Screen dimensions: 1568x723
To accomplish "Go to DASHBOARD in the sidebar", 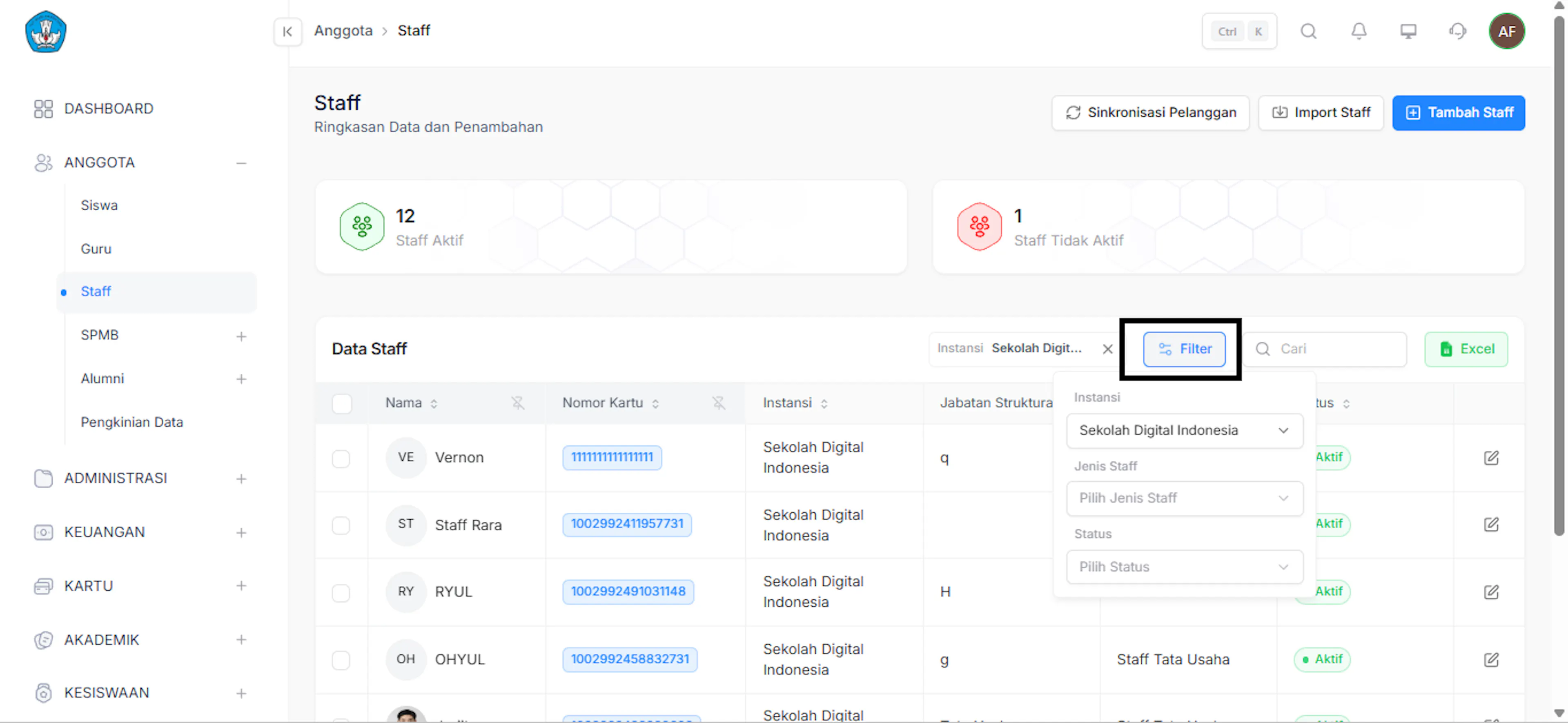I will (x=108, y=109).
